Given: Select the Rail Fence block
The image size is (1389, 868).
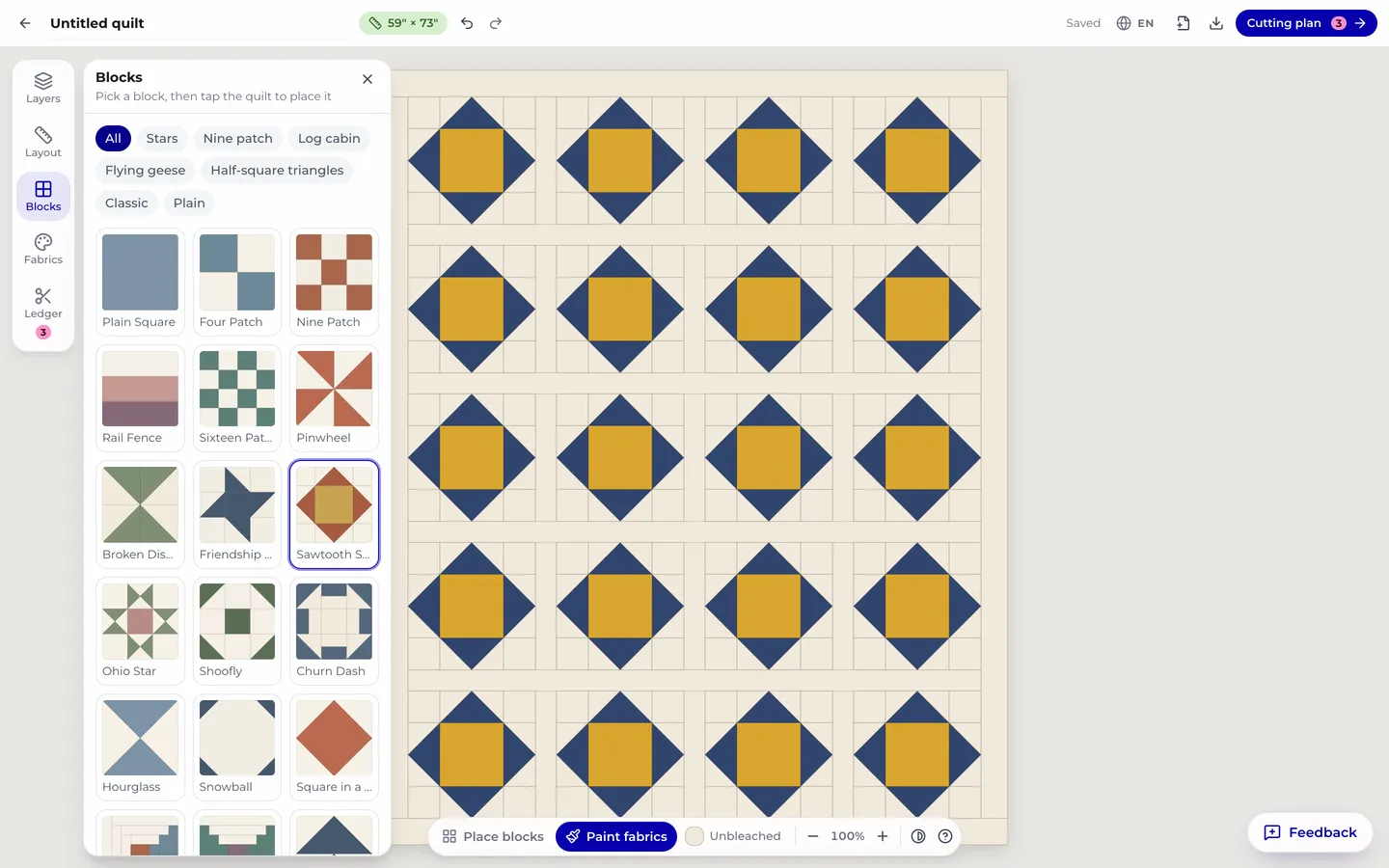Looking at the screenshot, I should (140, 397).
